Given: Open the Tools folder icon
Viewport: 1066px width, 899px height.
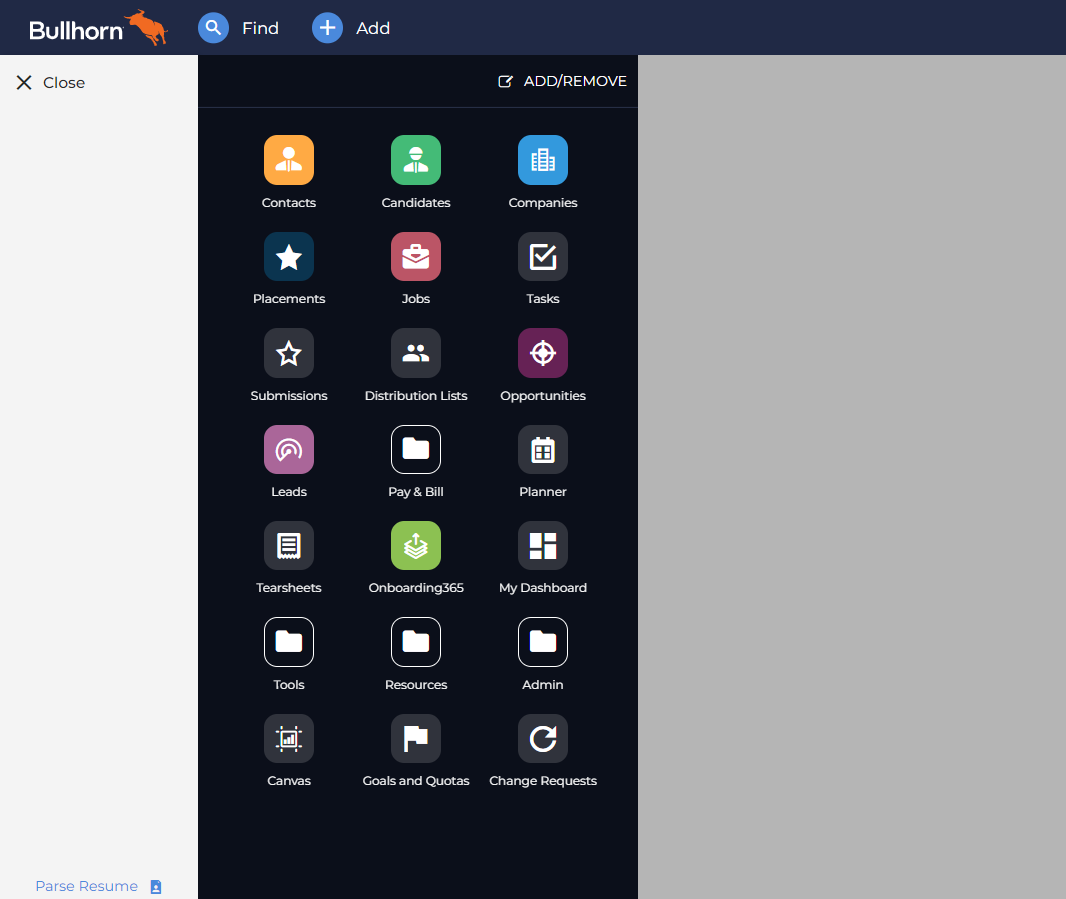Looking at the screenshot, I should [x=288, y=642].
